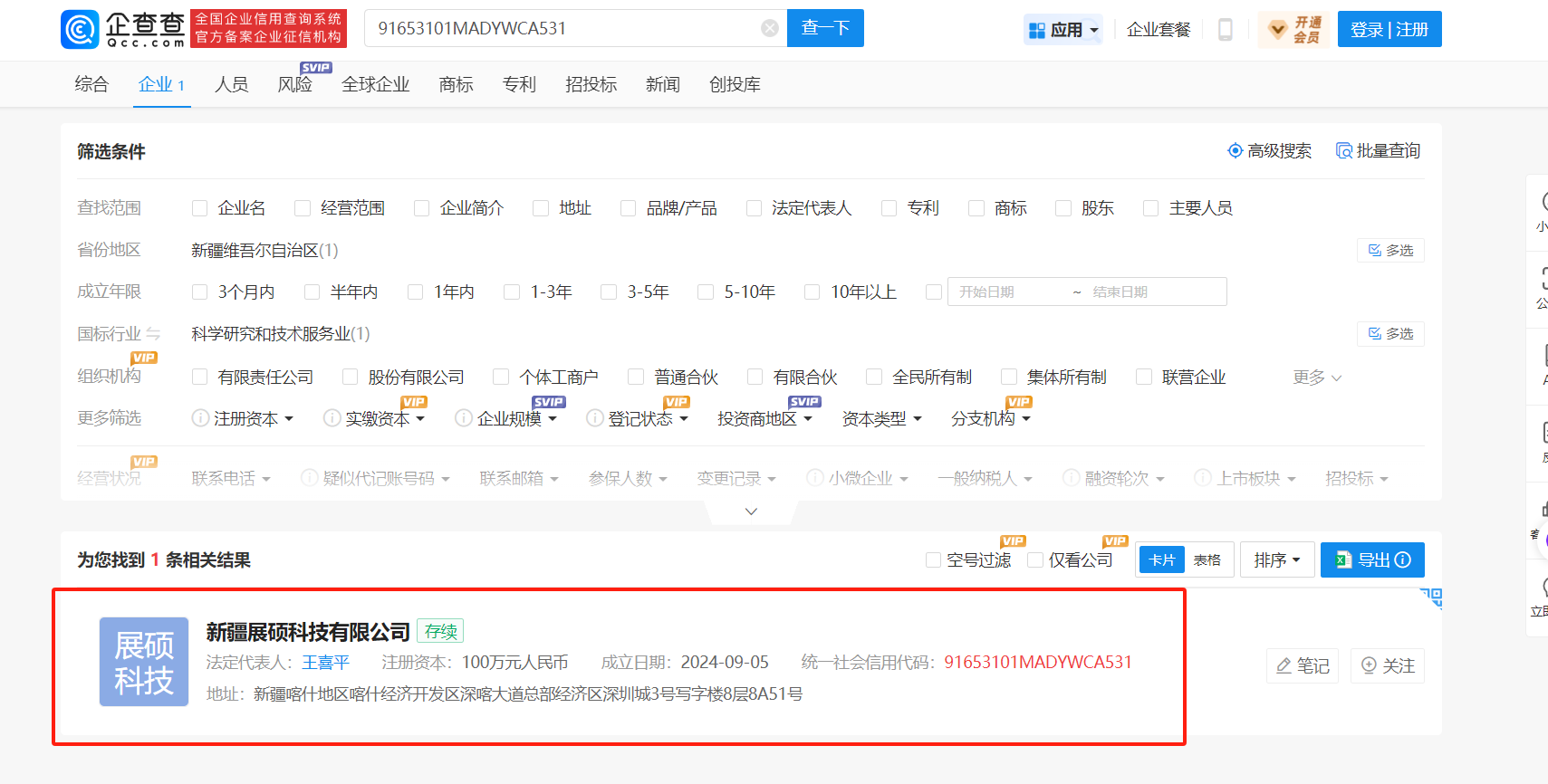Enable the 仅看公司 checkbox
1548x784 pixels.
click(1035, 560)
